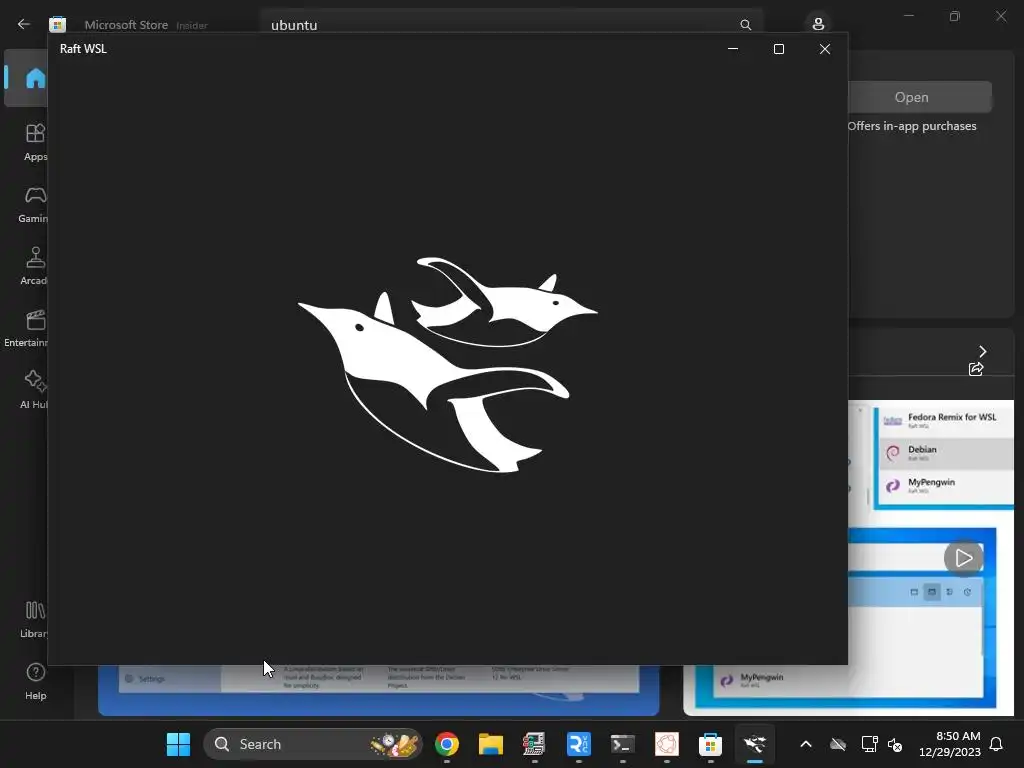Open Help in Store sidebar
This screenshot has width=1024, height=768.
tap(35, 681)
